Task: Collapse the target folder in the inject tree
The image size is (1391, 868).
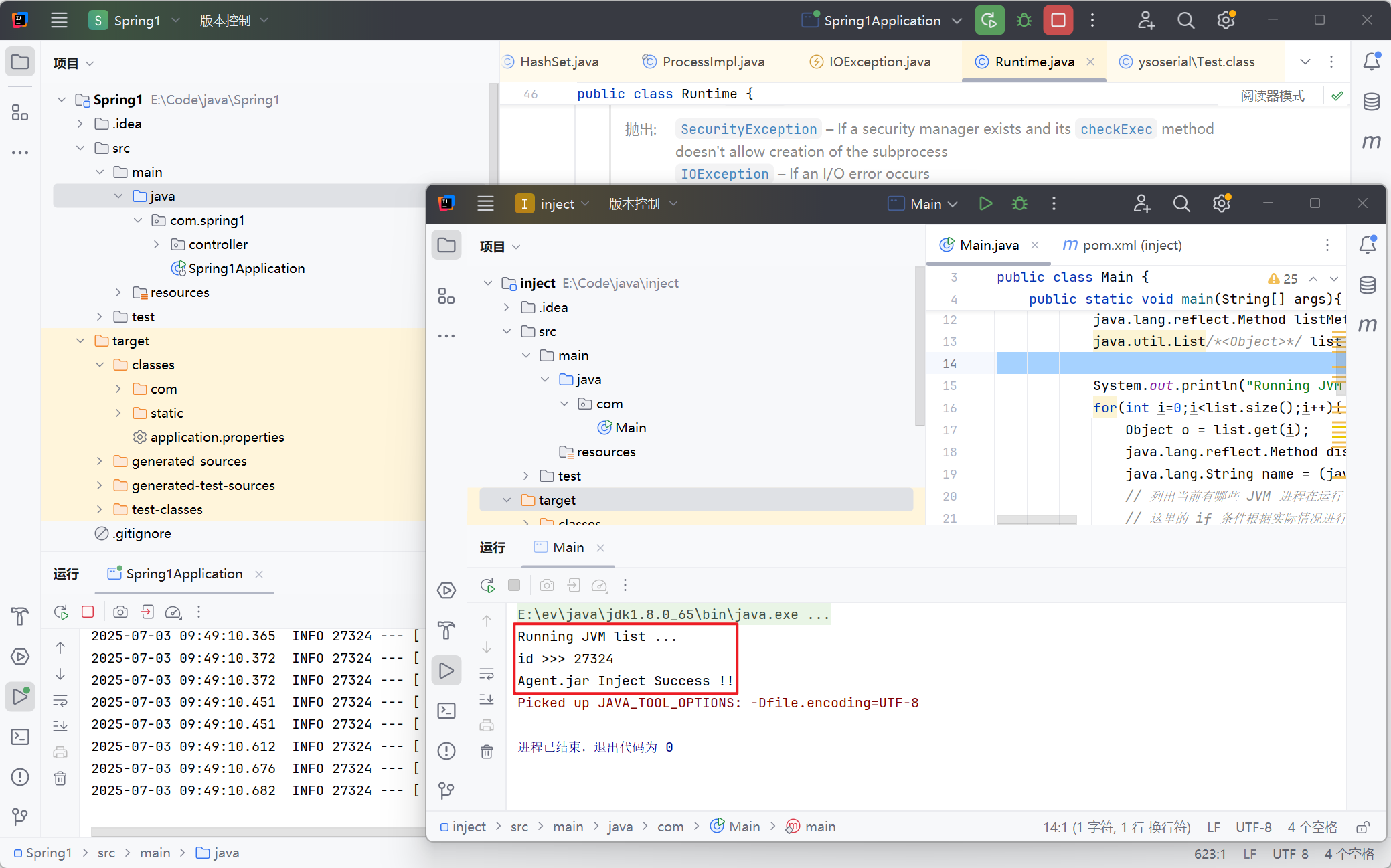Action: coord(507,500)
